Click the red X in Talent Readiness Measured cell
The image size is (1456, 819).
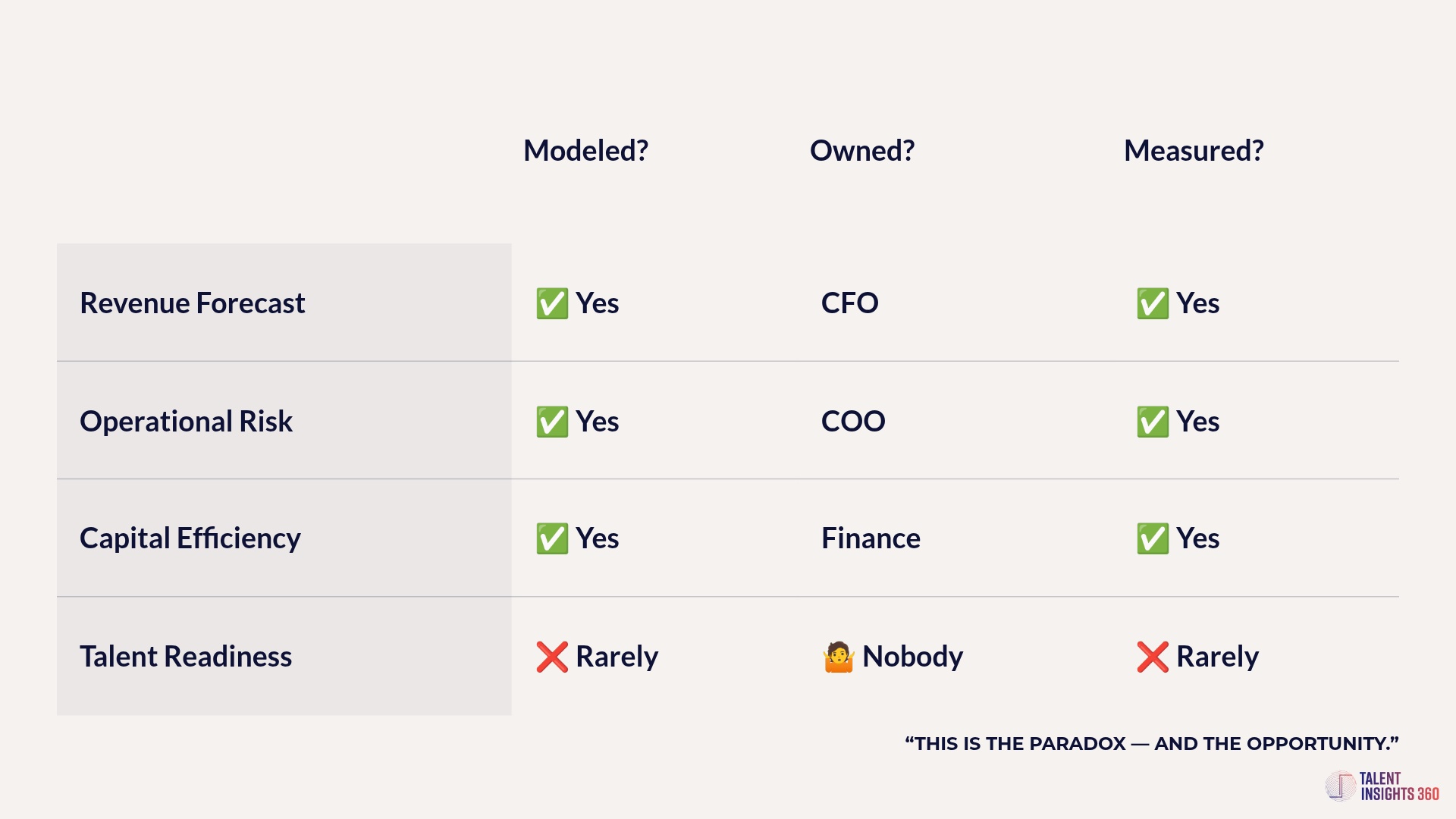click(x=1153, y=657)
